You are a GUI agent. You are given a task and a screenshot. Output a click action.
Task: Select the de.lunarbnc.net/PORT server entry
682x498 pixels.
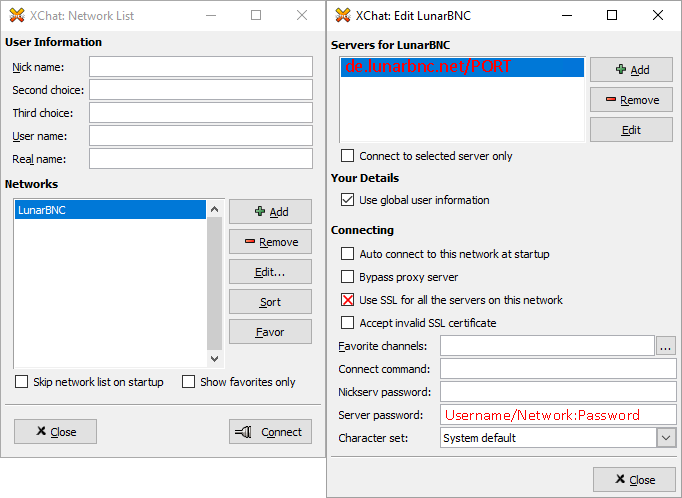tap(462, 67)
